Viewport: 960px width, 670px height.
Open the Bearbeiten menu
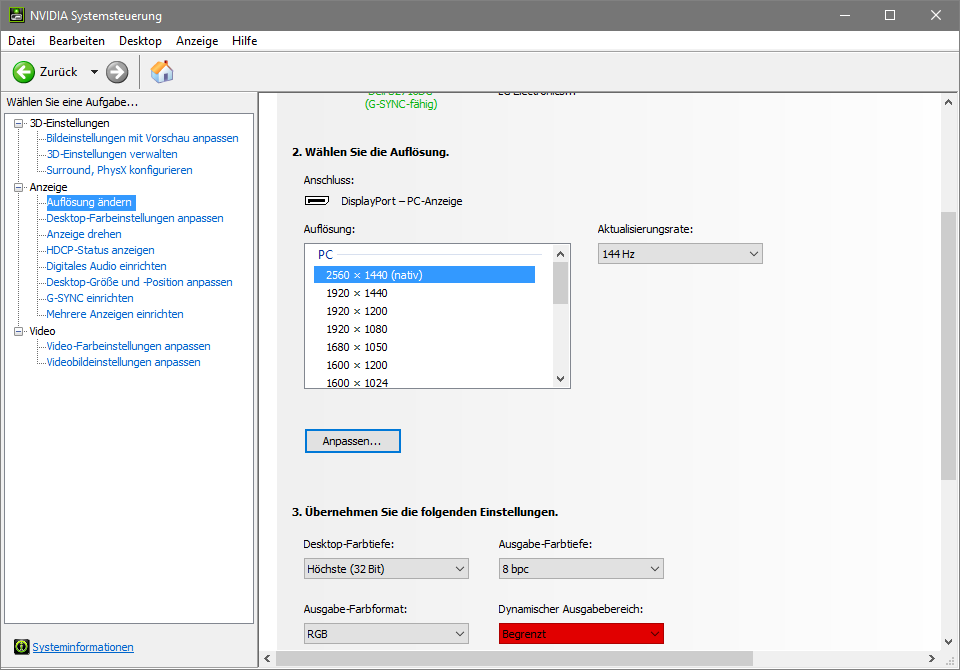pos(77,40)
